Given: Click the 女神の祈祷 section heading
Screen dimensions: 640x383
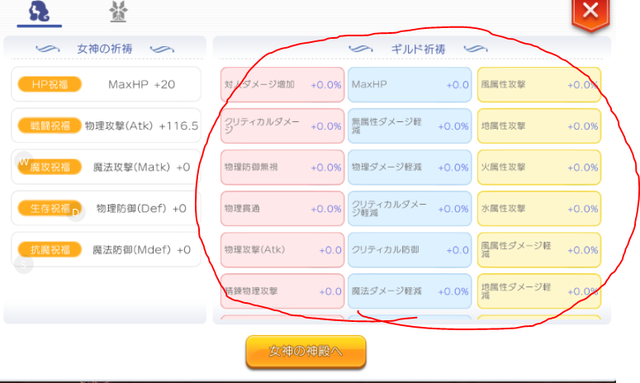Looking at the screenshot, I should pos(104,49).
